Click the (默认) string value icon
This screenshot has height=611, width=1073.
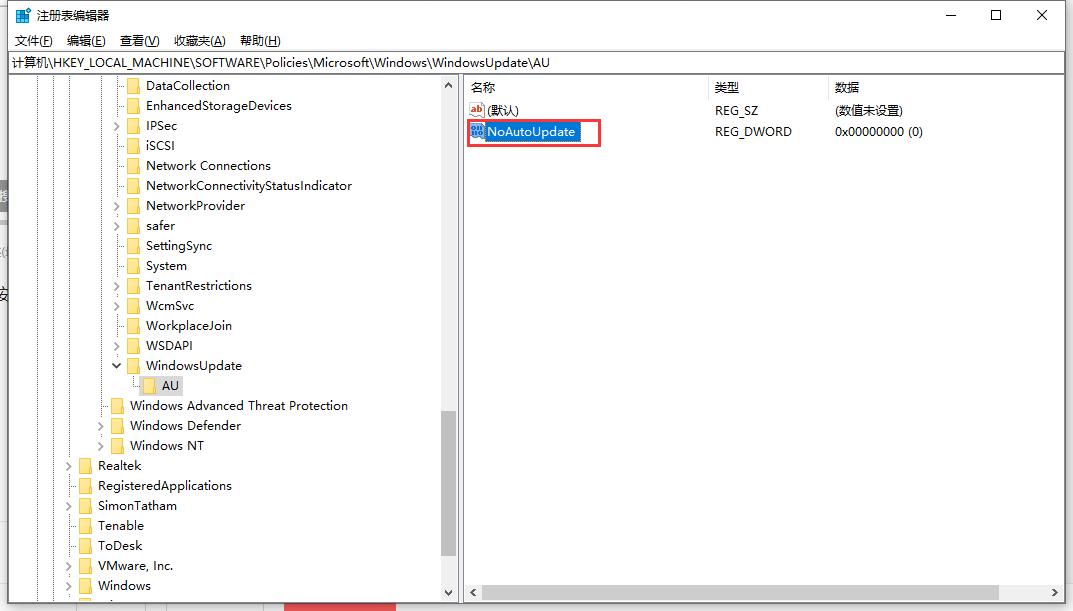click(477, 110)
